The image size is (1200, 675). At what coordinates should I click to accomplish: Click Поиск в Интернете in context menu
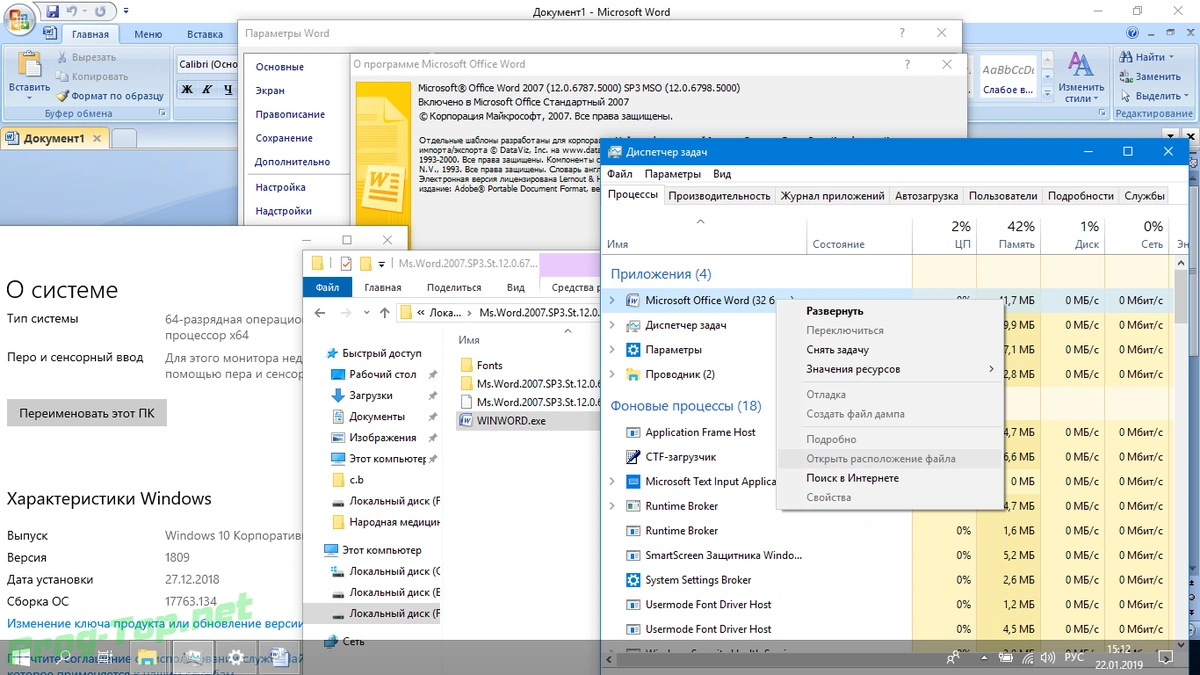click(x=852, y=478)
